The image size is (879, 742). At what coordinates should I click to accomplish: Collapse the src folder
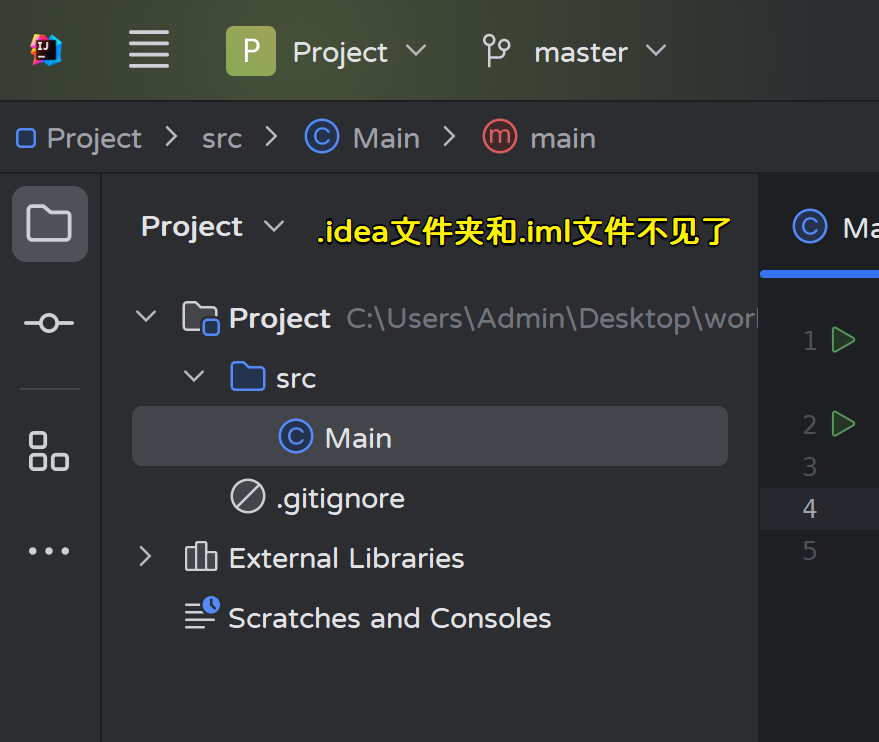pos(194,377)
